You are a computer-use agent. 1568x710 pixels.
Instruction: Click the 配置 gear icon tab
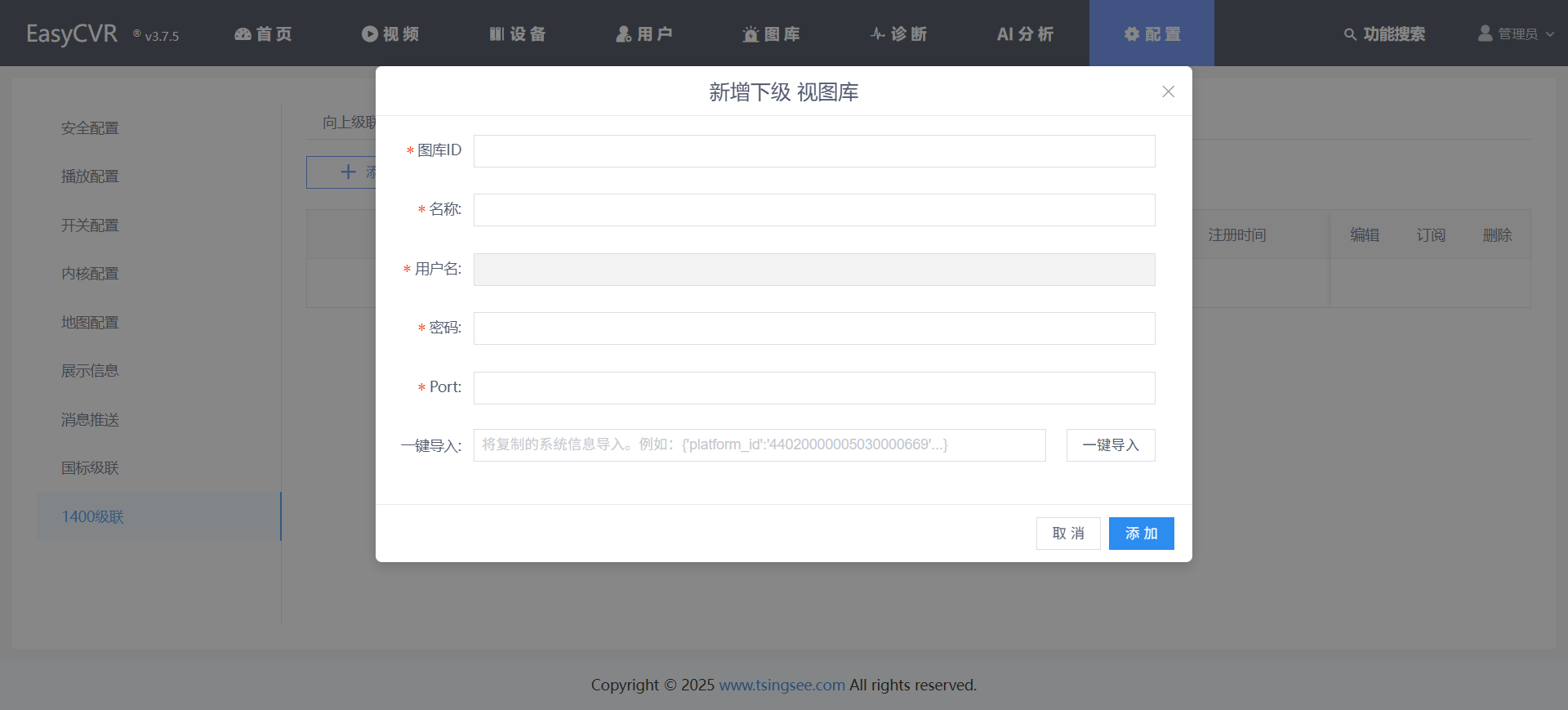click(1132, 34)
